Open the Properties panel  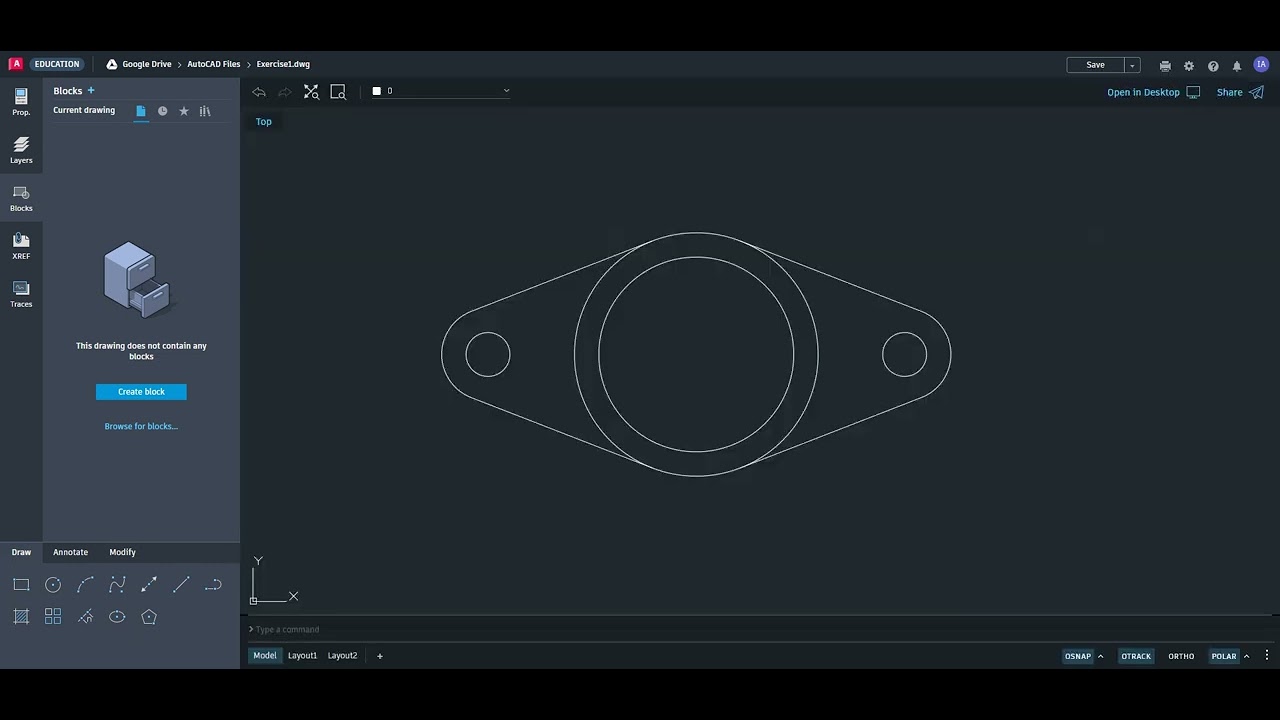coord(21,102)
